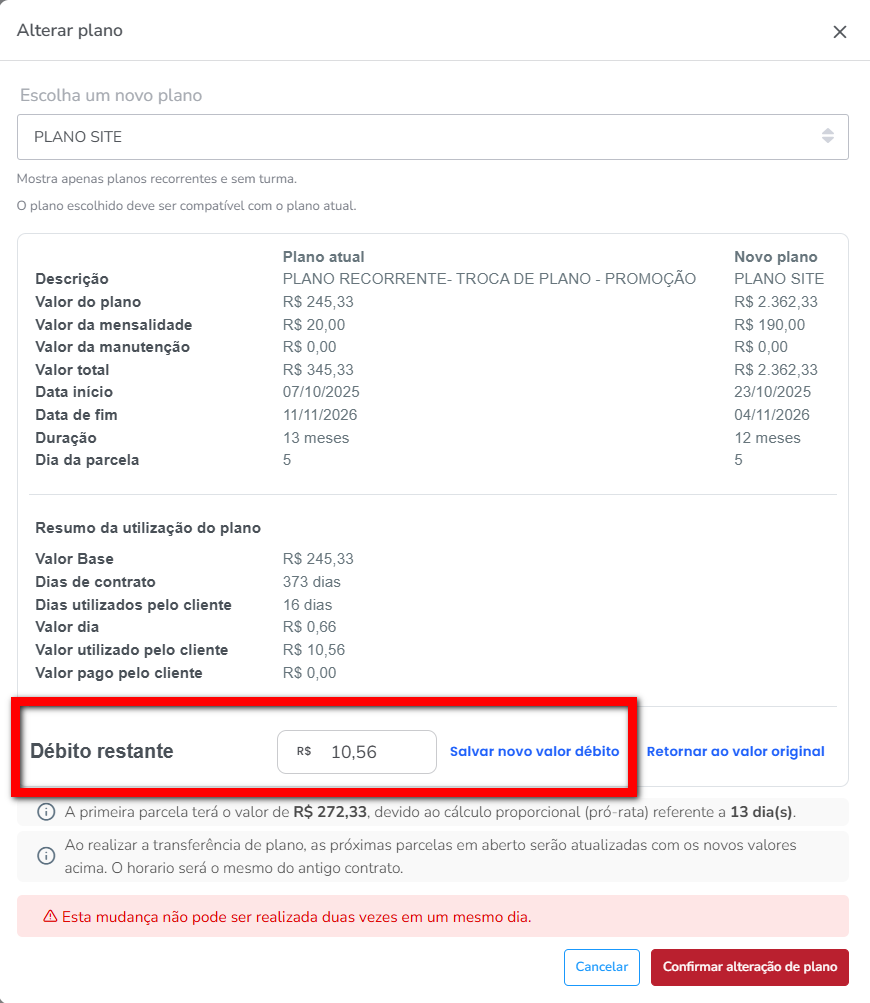Click the red same-day change warning message
Image resolution: width=870 pixels, height=1003 pixels.
click(296, 916)
